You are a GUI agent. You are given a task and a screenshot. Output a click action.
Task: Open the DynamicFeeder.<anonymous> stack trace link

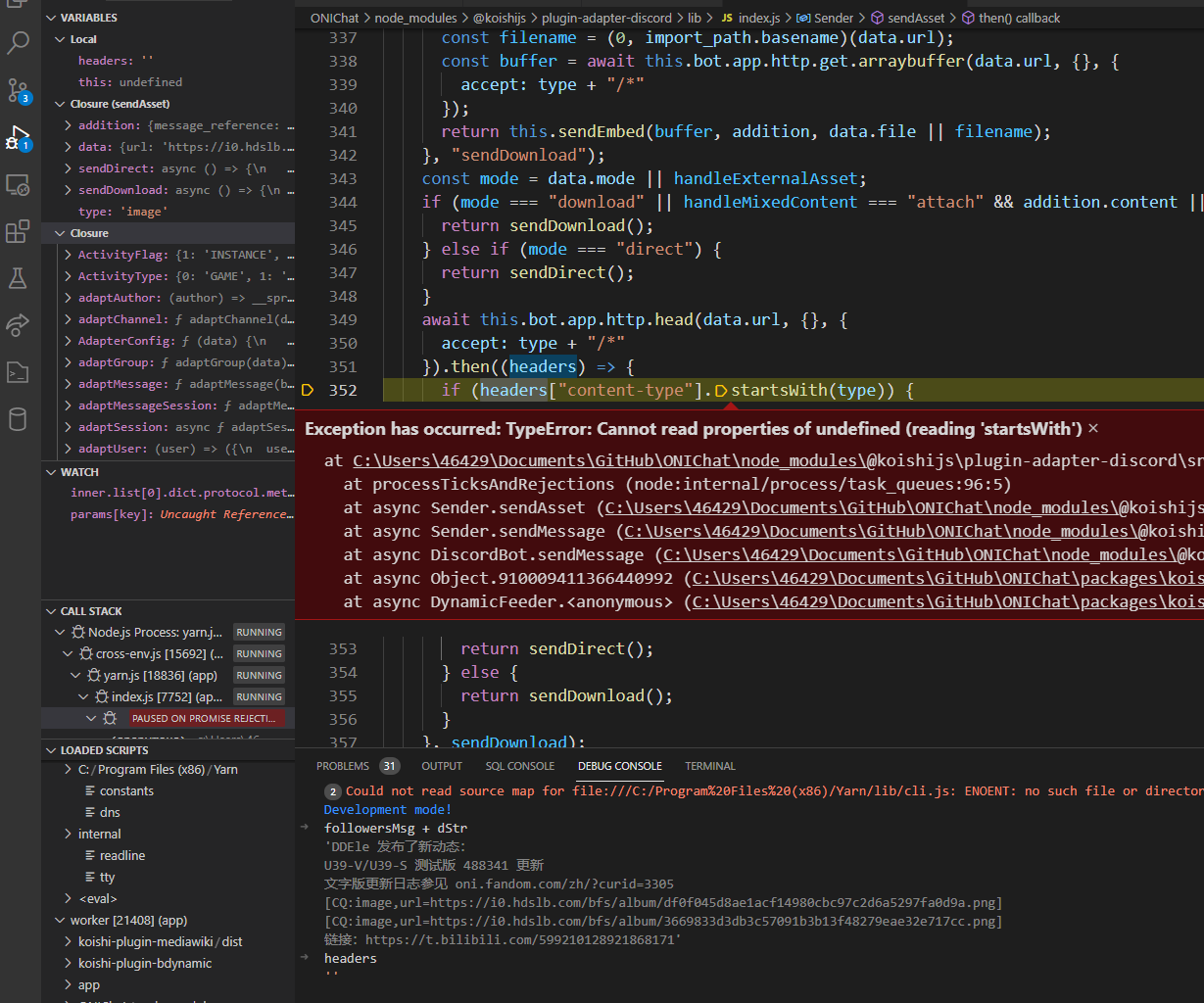click(x=948, y=601)
